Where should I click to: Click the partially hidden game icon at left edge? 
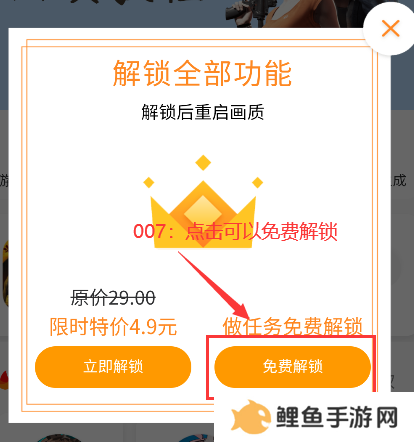(5, 273)
